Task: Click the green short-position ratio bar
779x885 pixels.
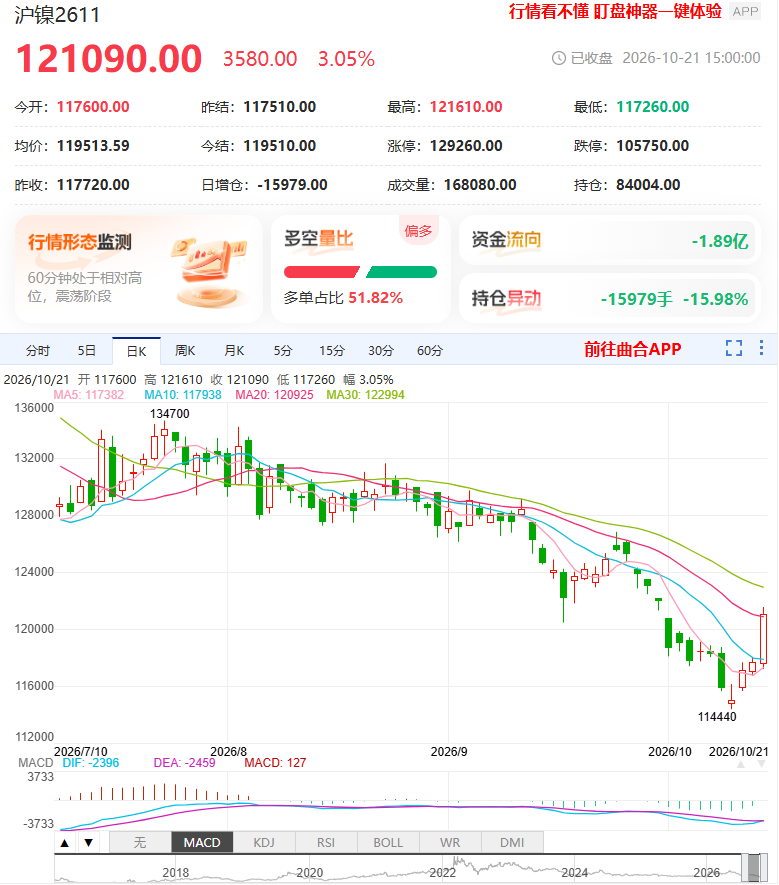Action: click(401, 272)
